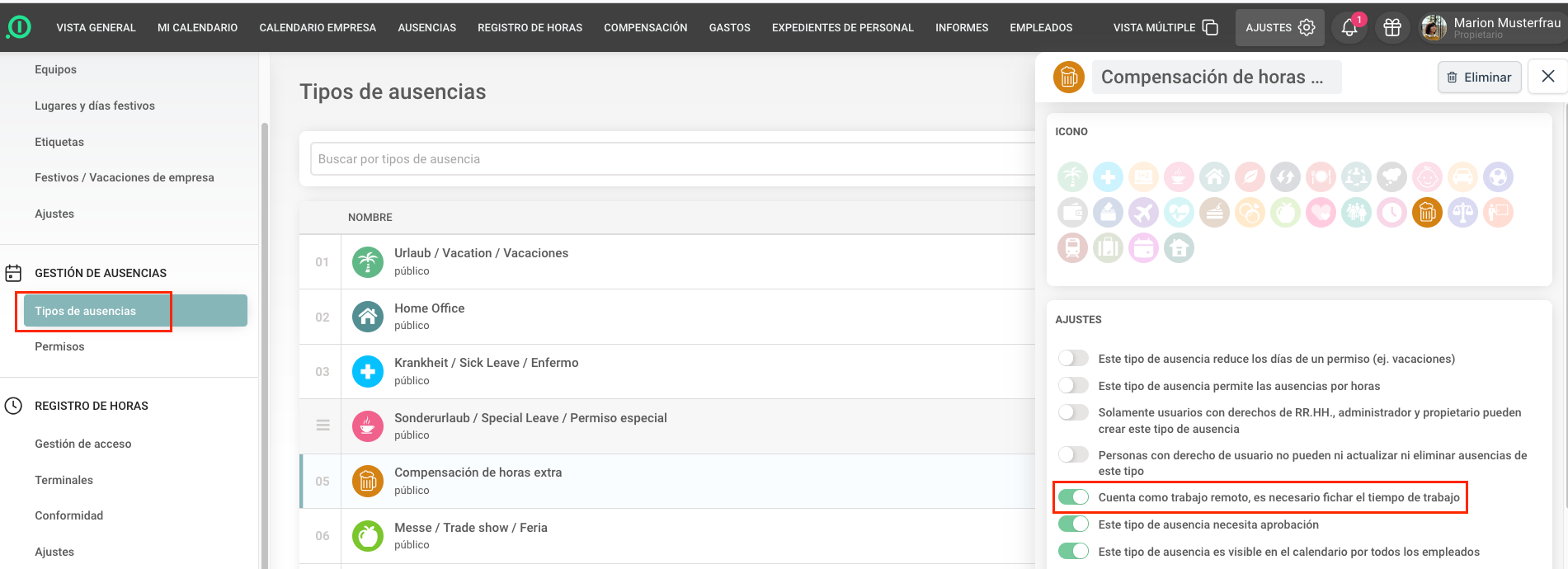Choose the airplane icon for this absence type
Image resolution: width=1568 pixels, height=569 pixels.
(x=1143, y=213)
